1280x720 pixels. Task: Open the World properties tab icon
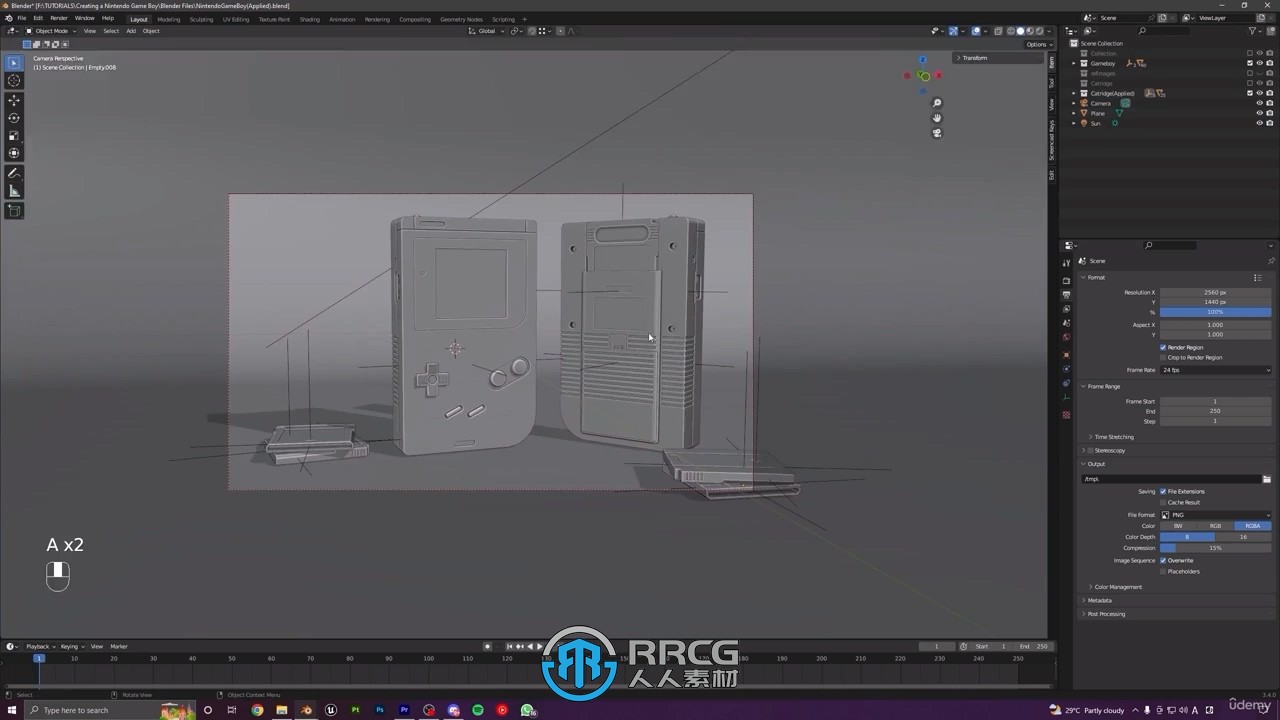1066,337
